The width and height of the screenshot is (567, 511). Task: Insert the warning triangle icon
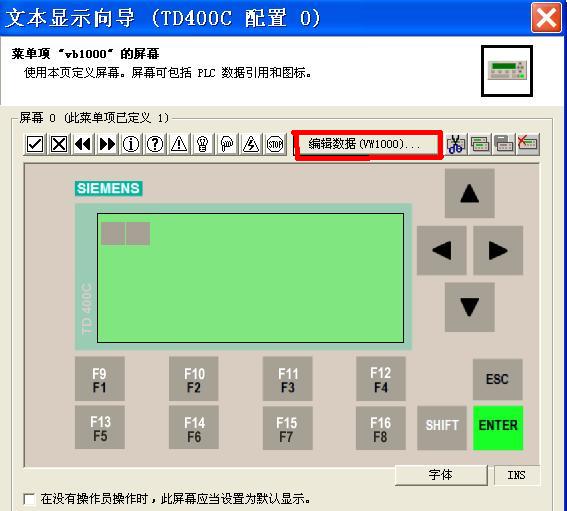(179, 144)
